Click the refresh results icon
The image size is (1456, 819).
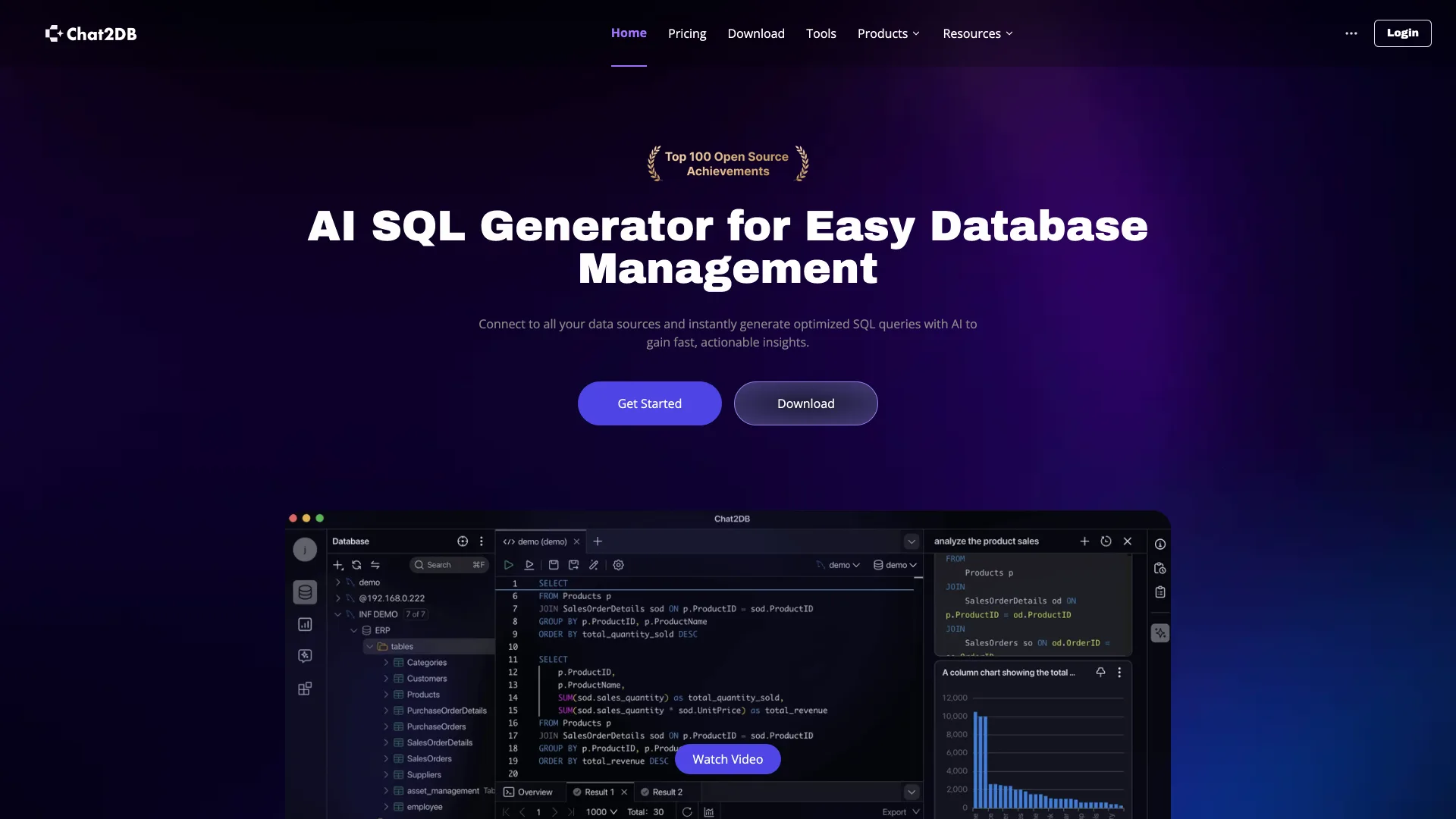(x=687, y=812)
